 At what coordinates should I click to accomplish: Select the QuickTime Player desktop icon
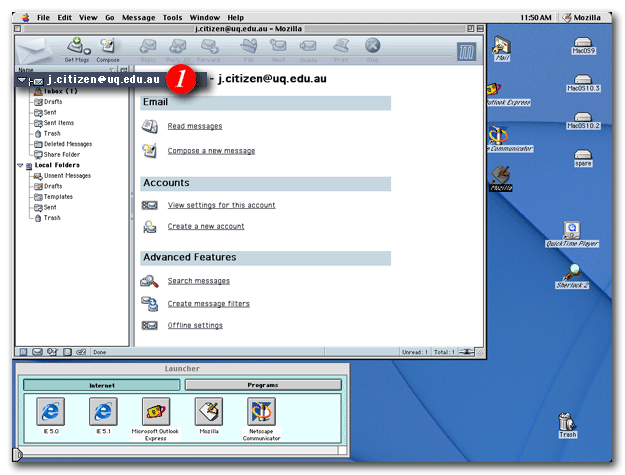[x=572, y=231]
